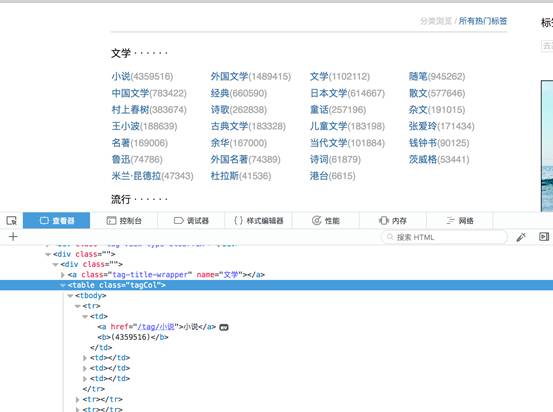Open the 米兰·昆德拉 tag link
Image resolution: width=553 pixels, height=412 pixels.
point(136,176)
